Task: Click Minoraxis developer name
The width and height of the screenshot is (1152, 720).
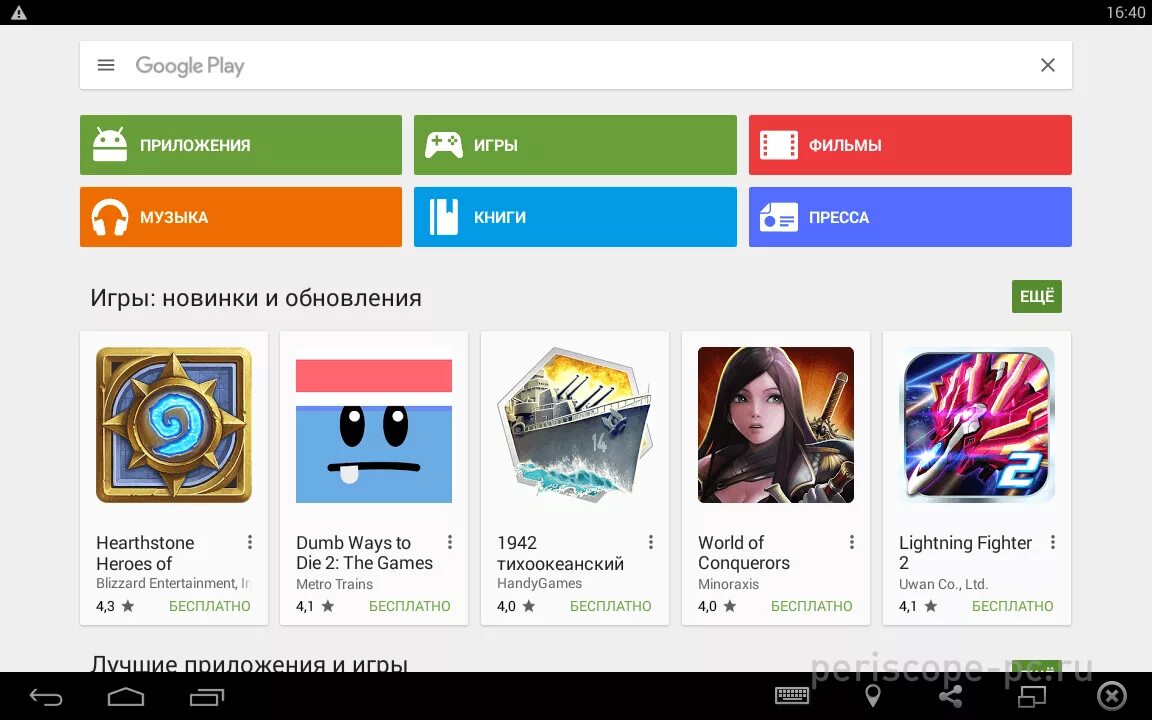Action: [728, 584]
